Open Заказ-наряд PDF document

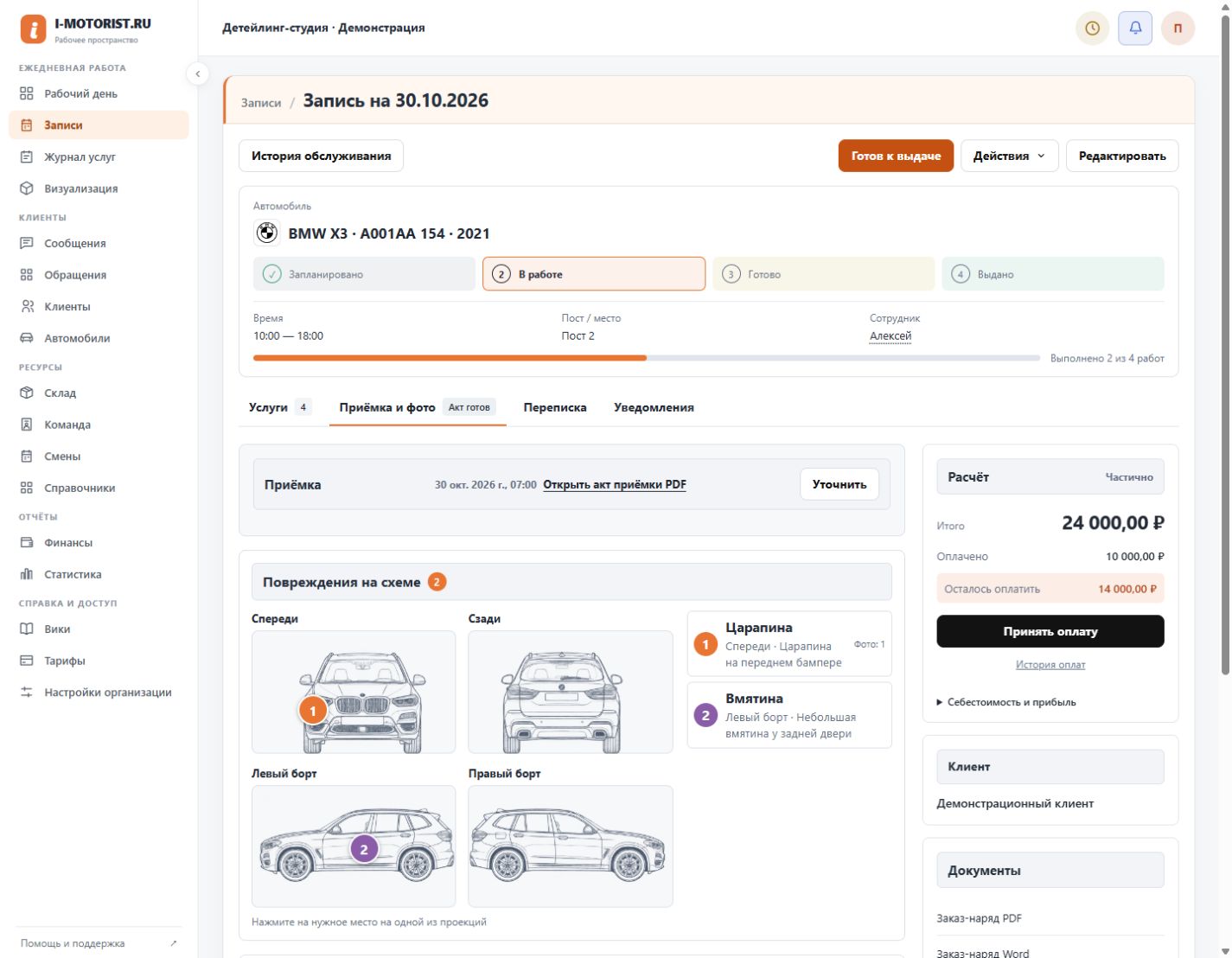980,918
